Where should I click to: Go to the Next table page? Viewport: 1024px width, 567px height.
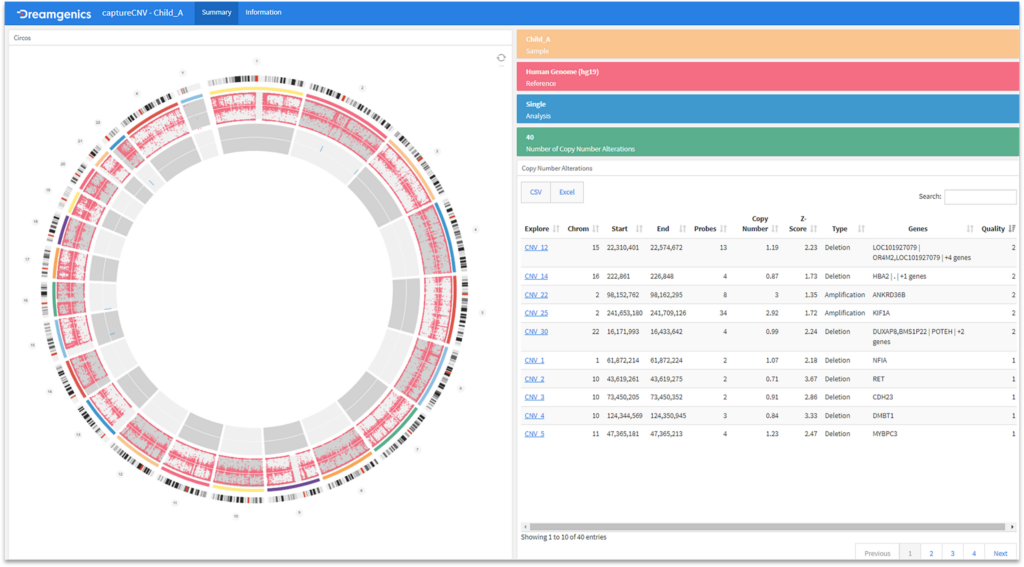[1000, 553]
